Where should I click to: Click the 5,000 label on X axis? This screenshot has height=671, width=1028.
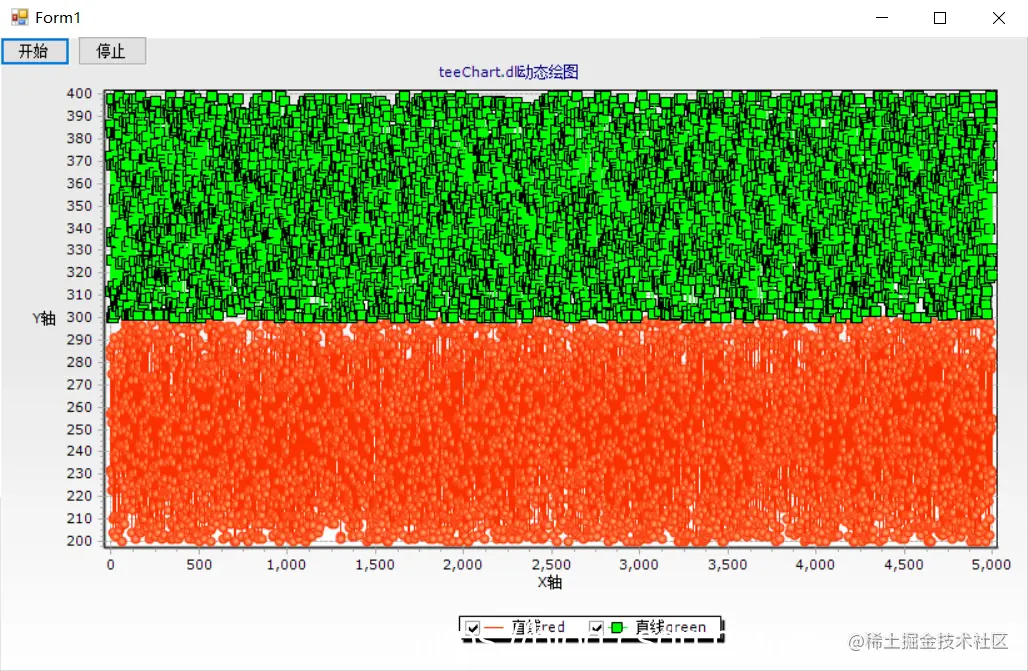(x=991, y=565)
